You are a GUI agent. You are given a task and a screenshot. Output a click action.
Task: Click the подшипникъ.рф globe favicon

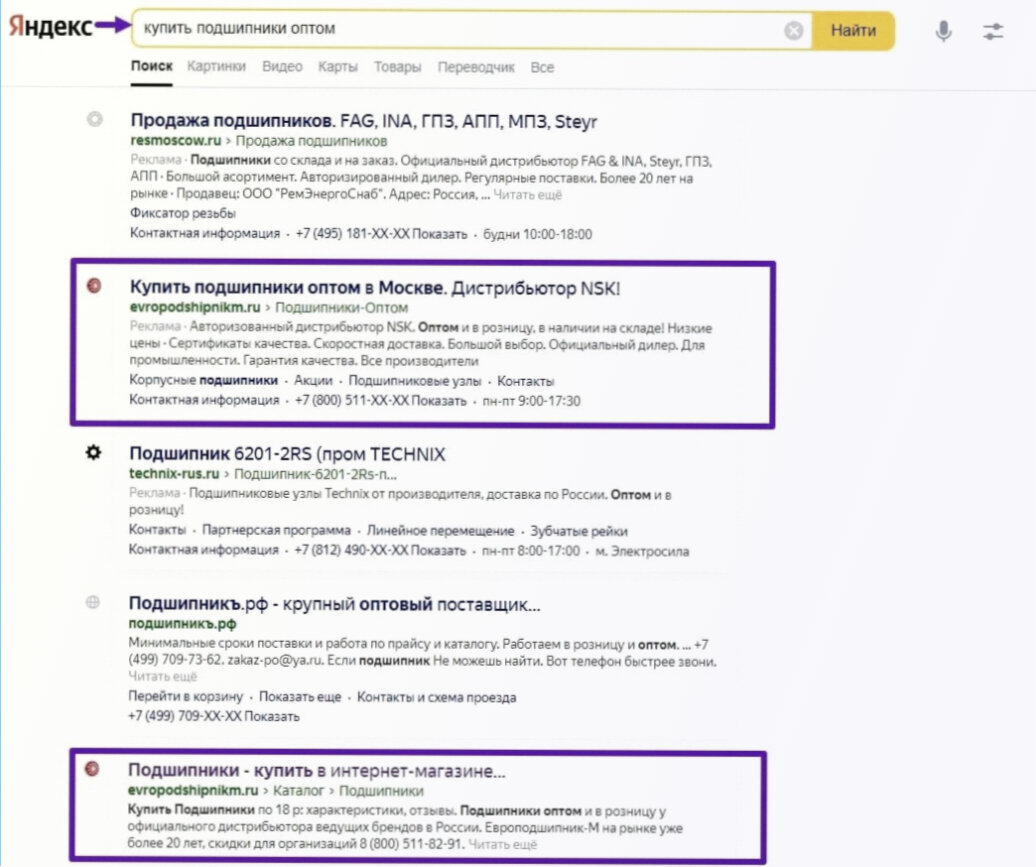(x=92, y=602)
